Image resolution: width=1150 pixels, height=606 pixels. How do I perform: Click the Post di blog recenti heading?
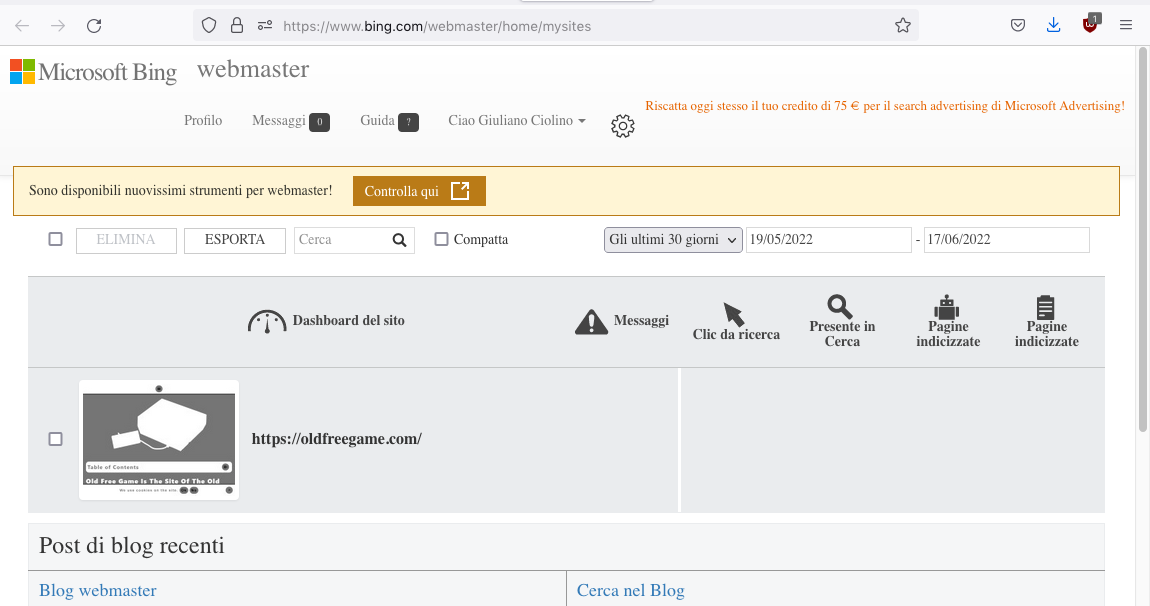click(x=131, y=546)
